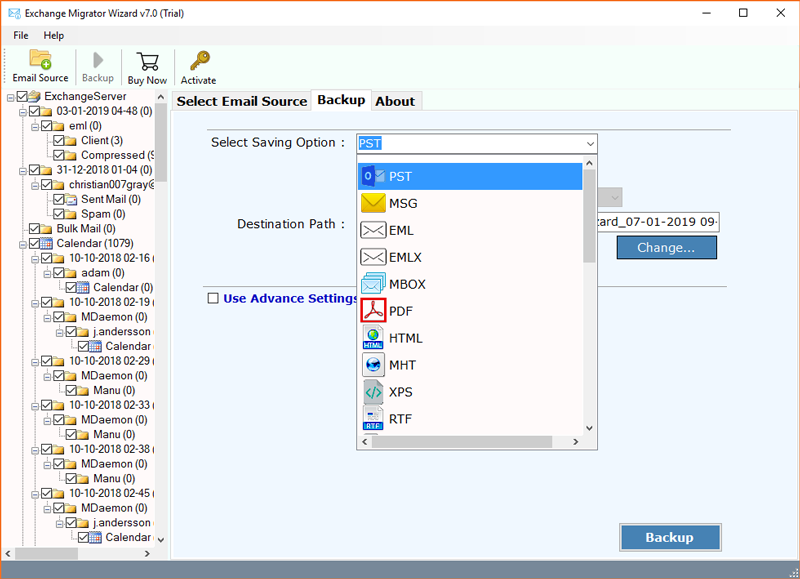Collapse the 31-12-2018 01-04 node
The height and width of the screenshot is (579, 800).
(x=22, y=170)
